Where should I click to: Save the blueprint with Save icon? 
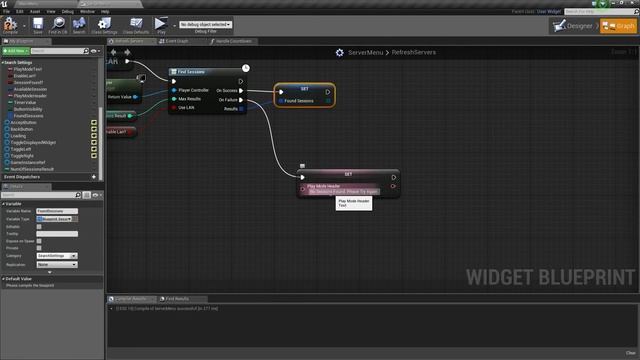point(38,26)
